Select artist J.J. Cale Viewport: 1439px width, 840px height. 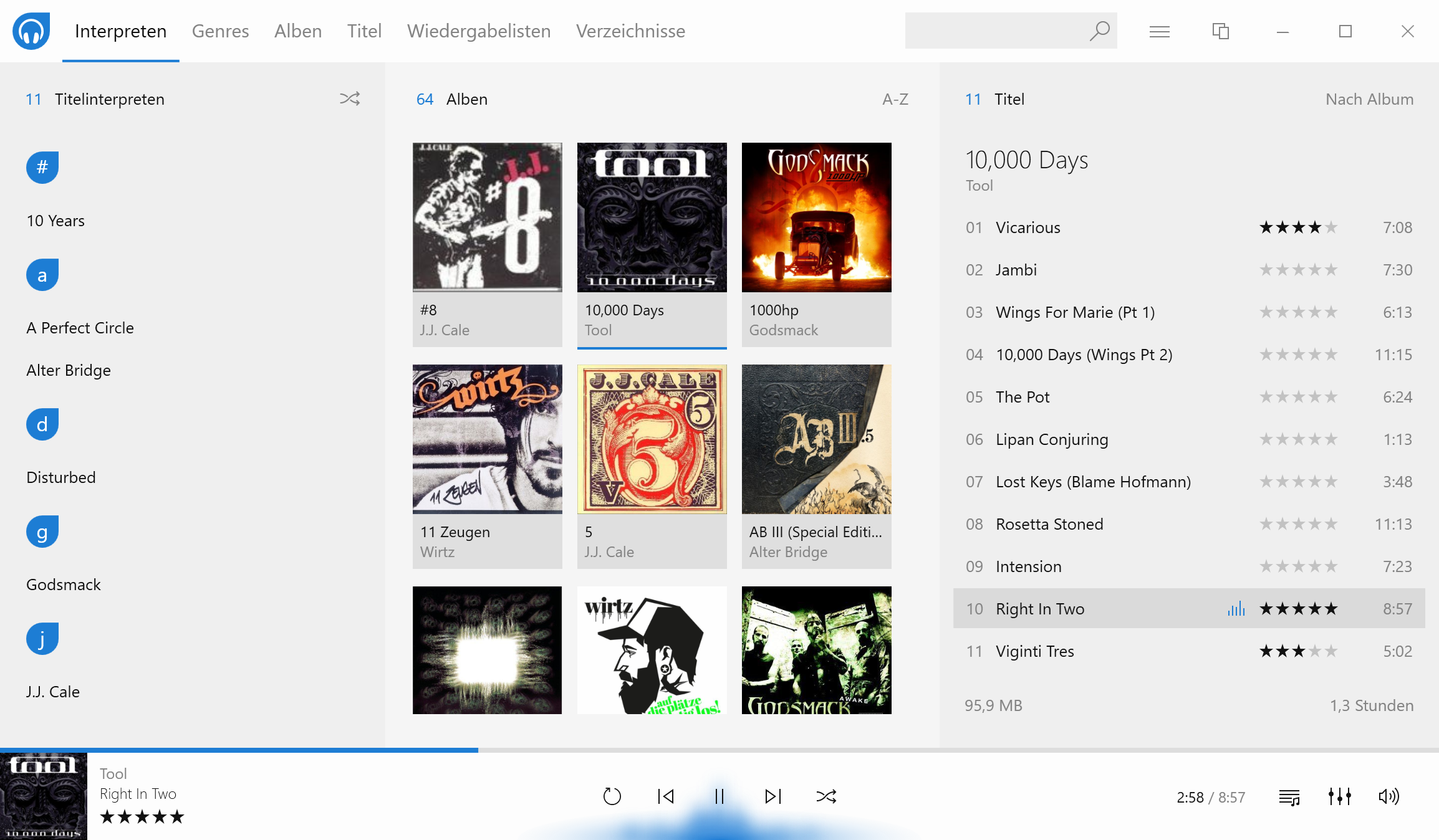pyautogui.click(x=53, y=692)
